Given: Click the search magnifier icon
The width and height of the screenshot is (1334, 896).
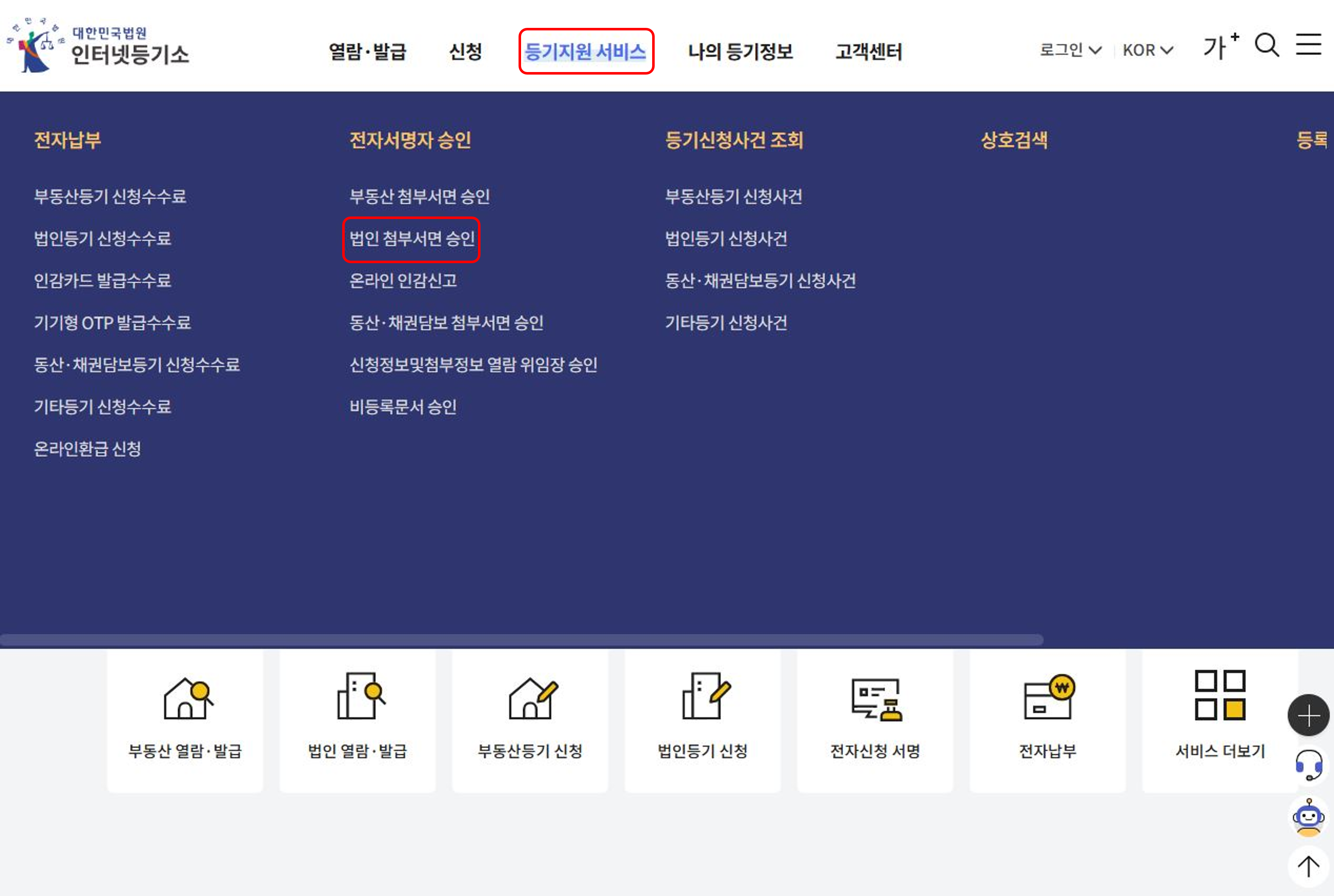Looking at the screenshot, I should click(1267, 45).
